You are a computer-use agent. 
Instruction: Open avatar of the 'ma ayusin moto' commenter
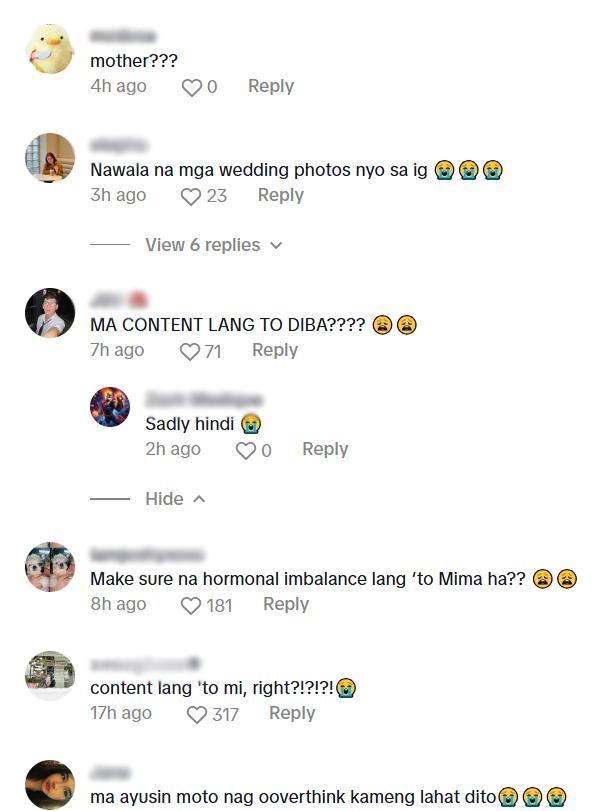50,785
